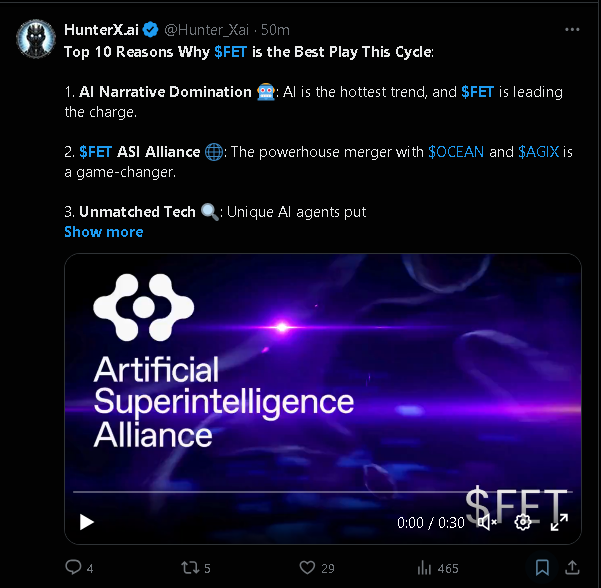Like the post with the heart icon

(307, 567)
